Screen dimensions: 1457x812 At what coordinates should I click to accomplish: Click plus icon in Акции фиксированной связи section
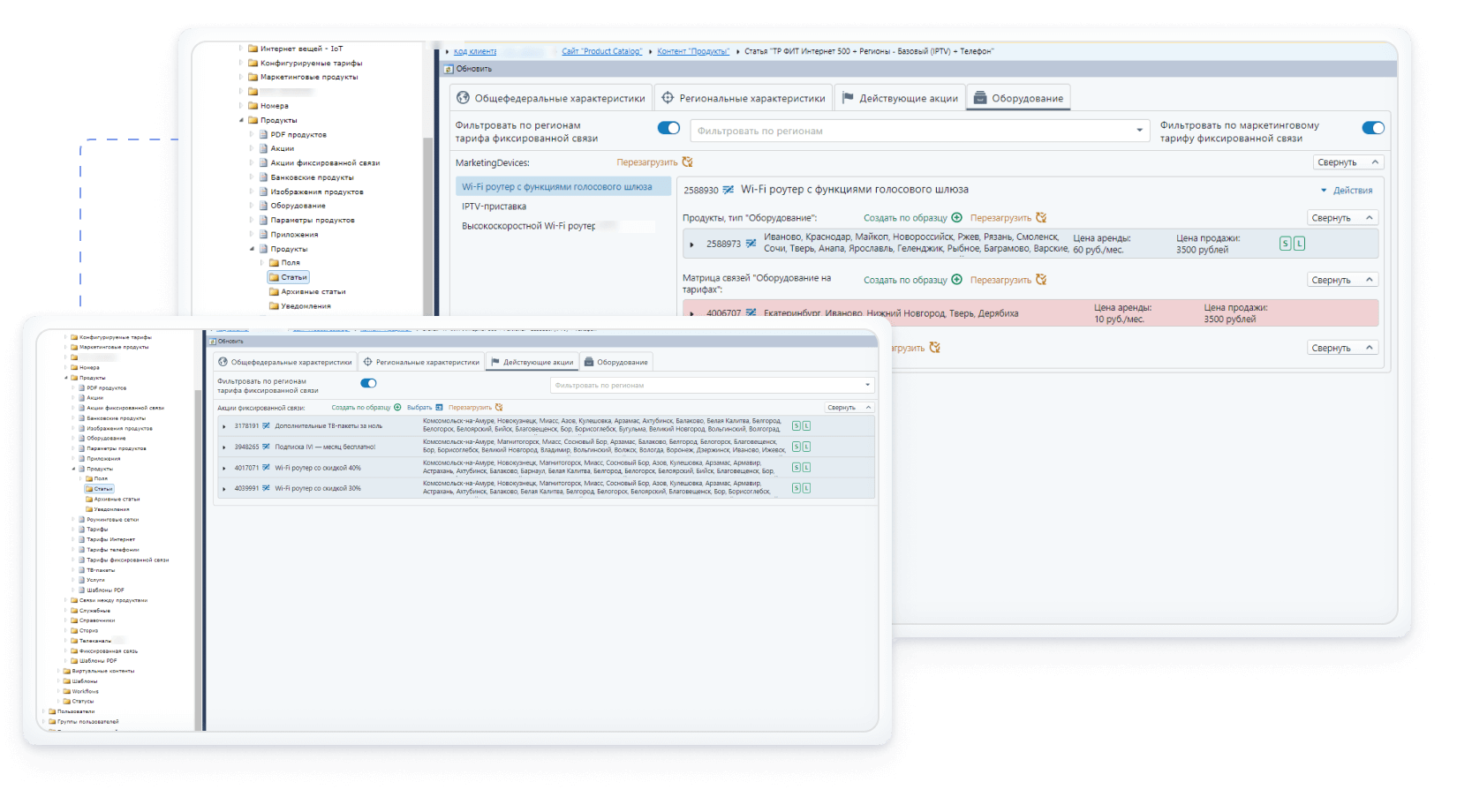(x=397, y=408)
